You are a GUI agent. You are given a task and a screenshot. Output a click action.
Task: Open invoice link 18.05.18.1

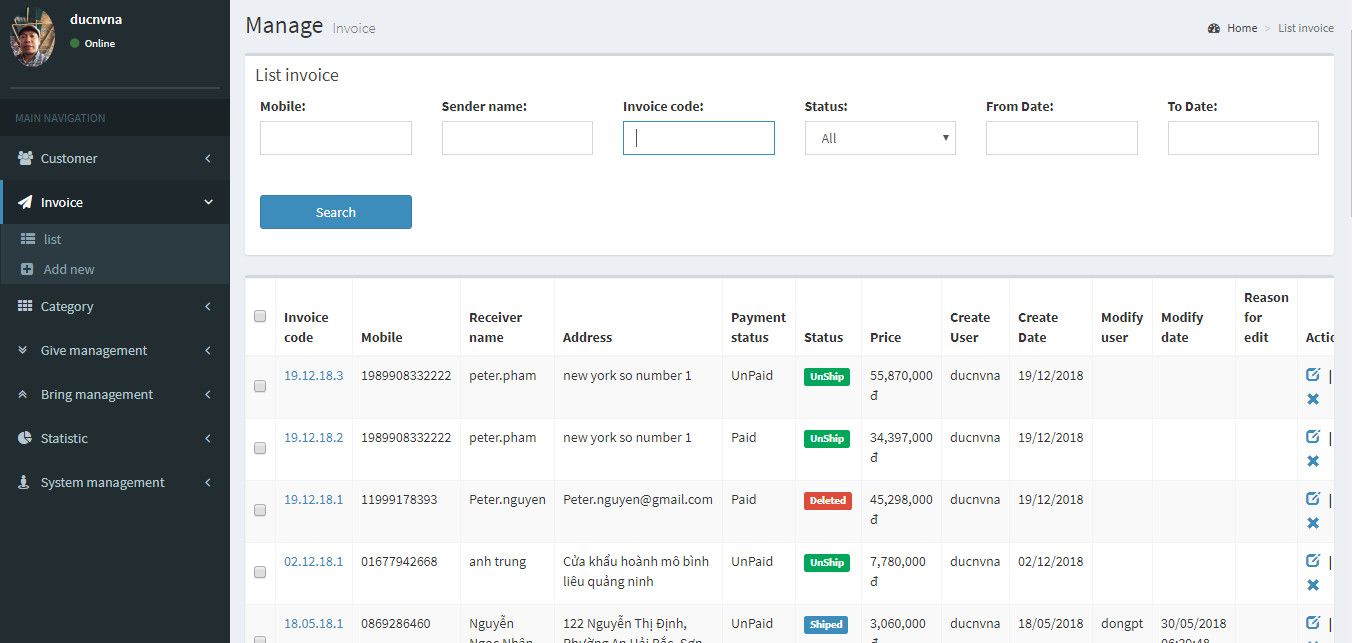click(313, 623)
